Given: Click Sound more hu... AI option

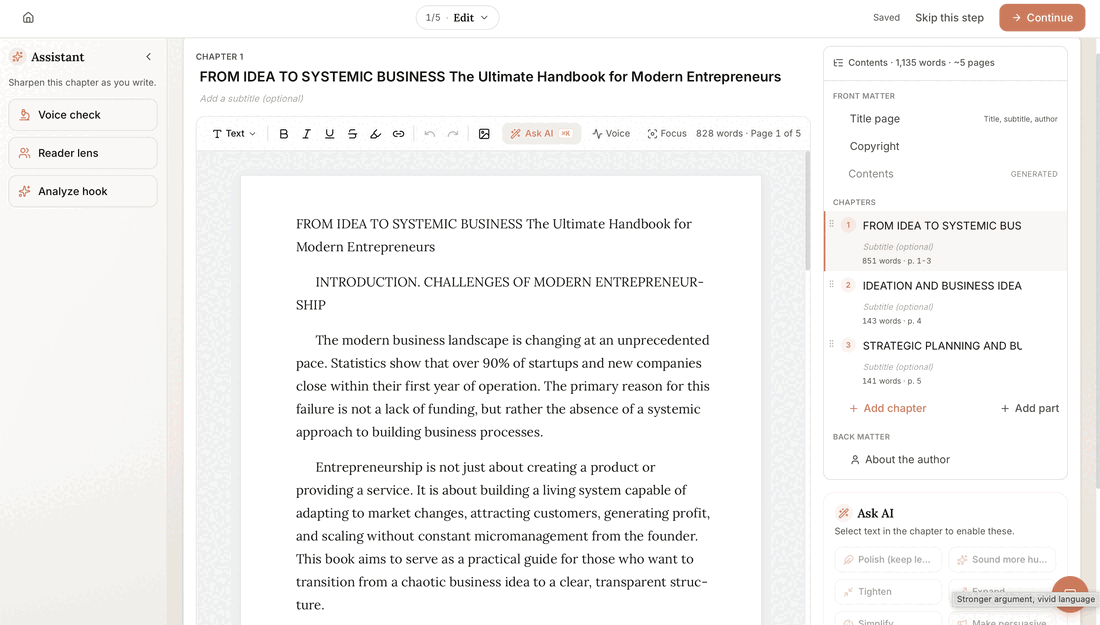Looking at the screenshot, I should (x=1002, y=559).
